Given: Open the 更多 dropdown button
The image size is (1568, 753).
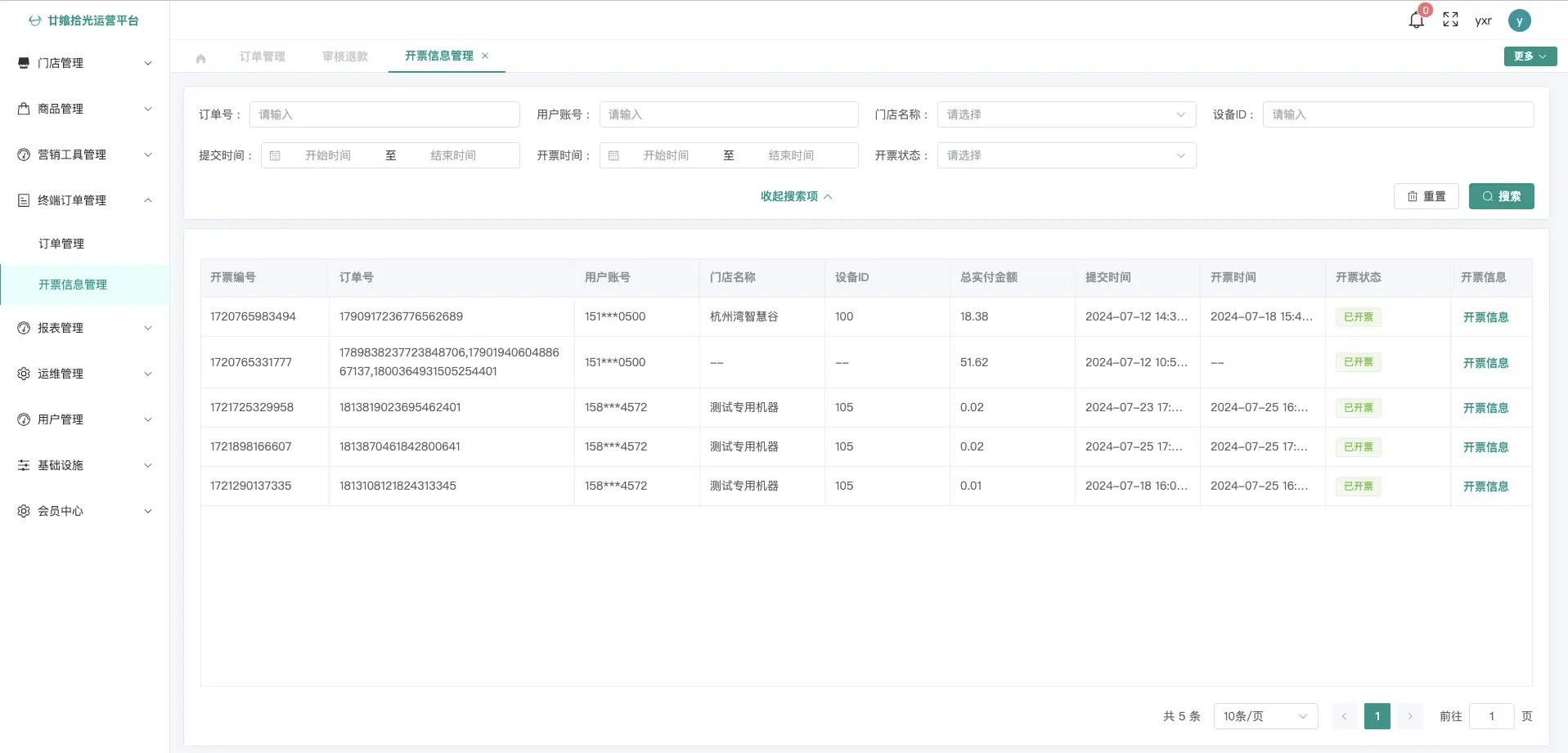Looking at the screenshot, I should (x=1530, y=56).
